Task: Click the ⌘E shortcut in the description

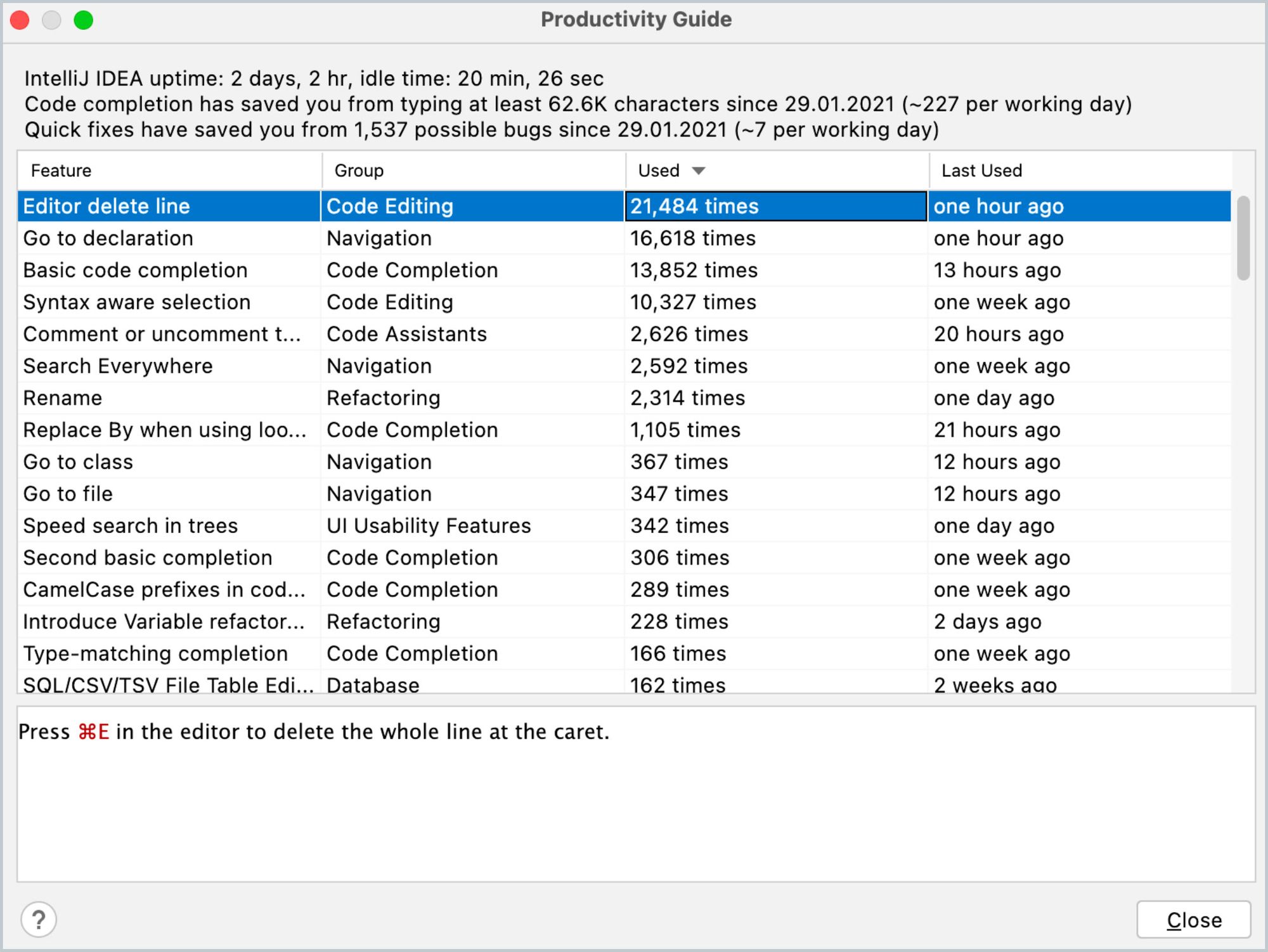Action: 94,732
